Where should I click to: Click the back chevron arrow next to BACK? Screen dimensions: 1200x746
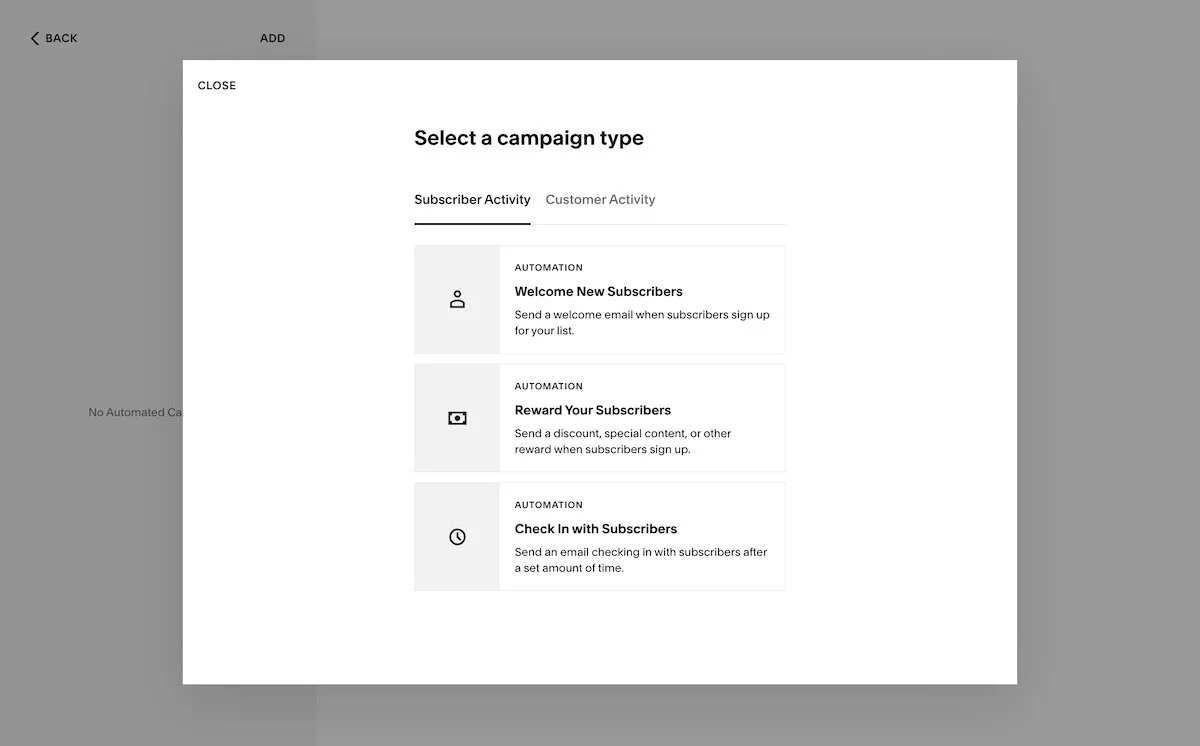pos(33,37)
